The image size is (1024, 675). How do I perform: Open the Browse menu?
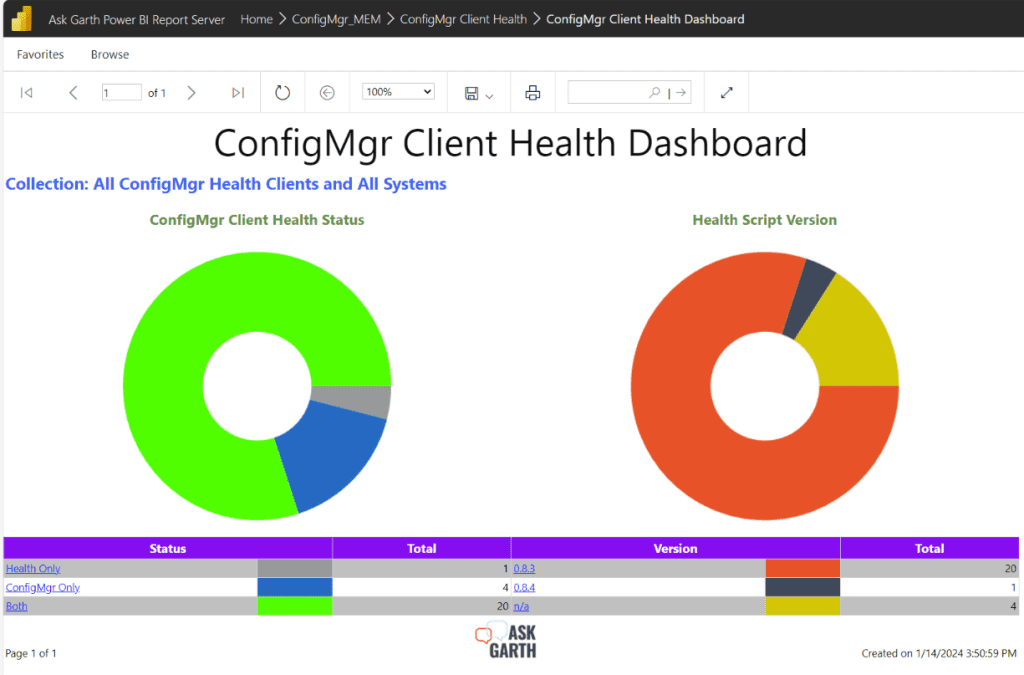[x=110, y=54]
